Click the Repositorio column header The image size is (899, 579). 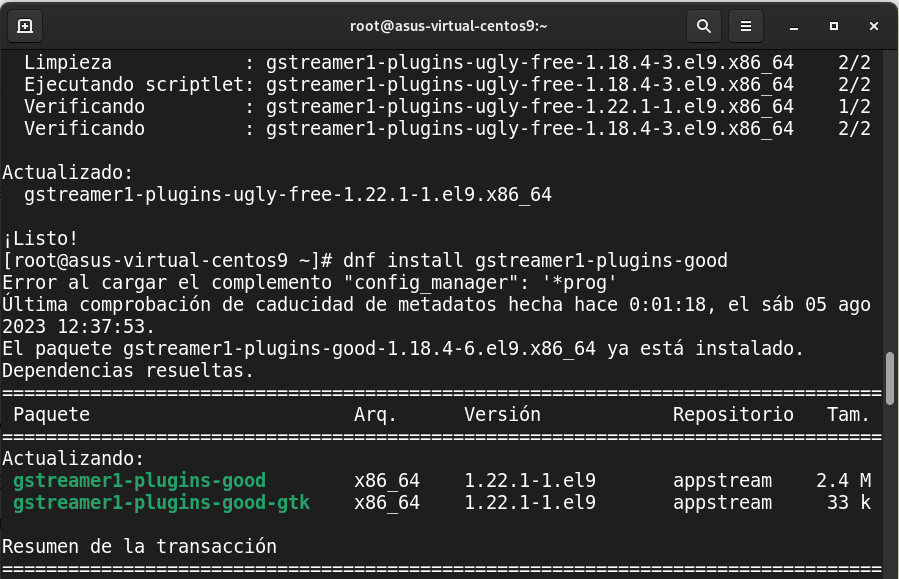(x=733, y=414)
